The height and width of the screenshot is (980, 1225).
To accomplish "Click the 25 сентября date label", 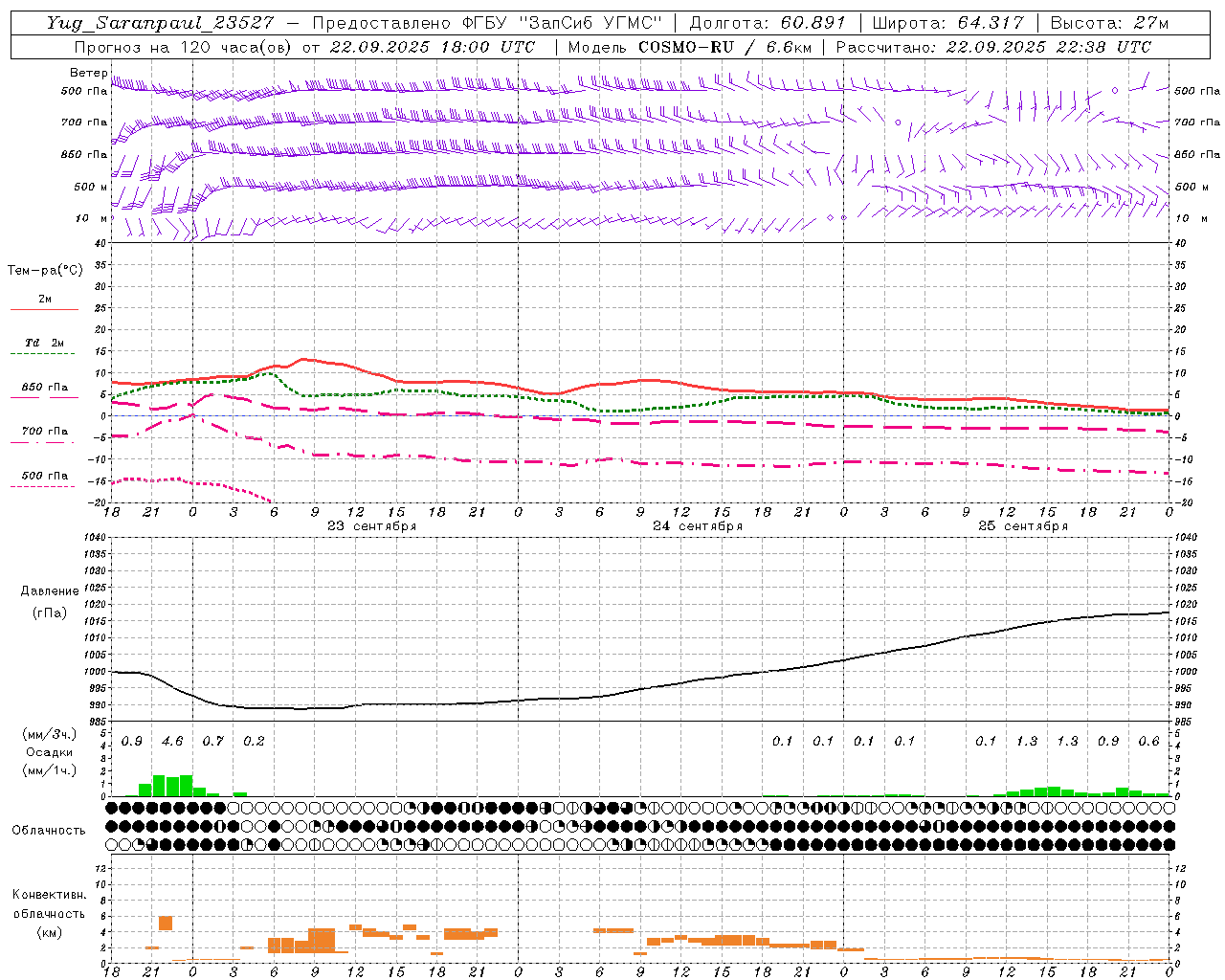I will 1022,526.
